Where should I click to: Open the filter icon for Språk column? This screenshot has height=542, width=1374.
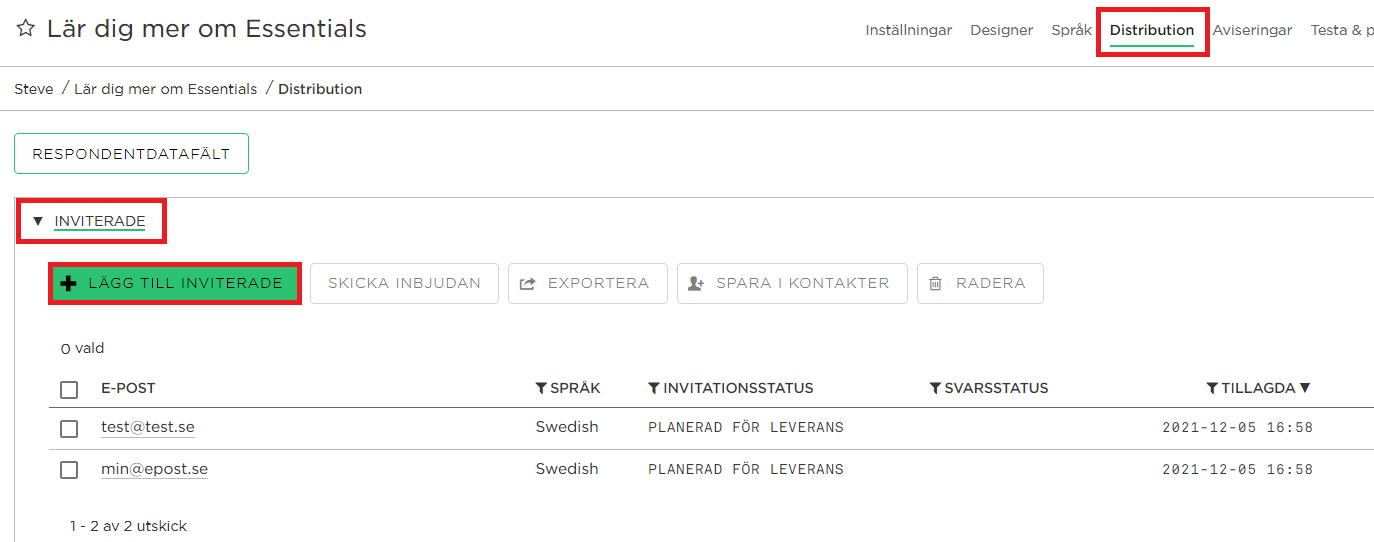tap(541, 388)
